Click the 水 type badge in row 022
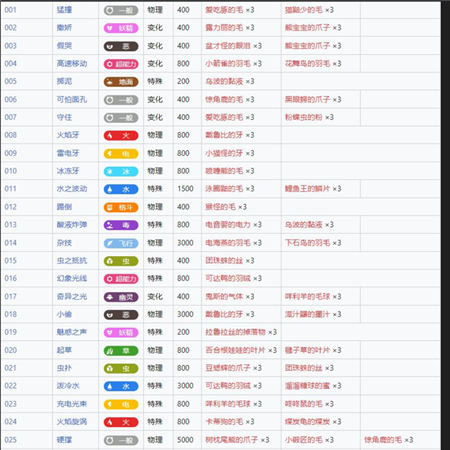 click(x=121, y=386)
